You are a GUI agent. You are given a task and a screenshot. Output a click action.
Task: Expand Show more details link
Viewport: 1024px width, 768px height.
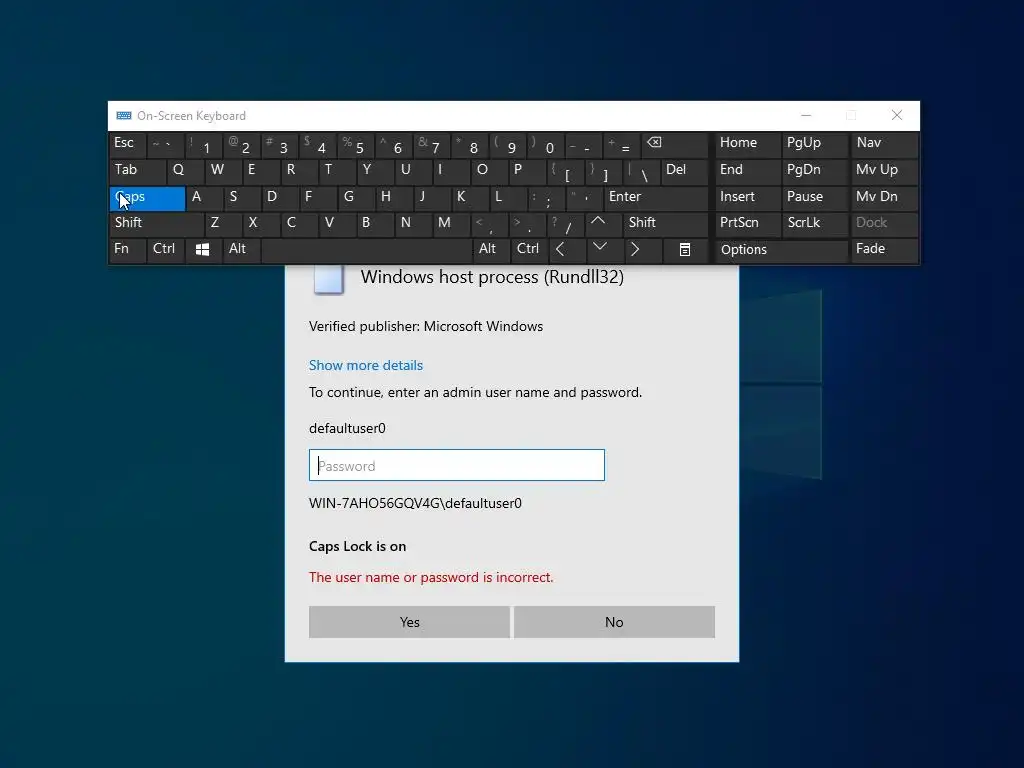click(366, 365)
